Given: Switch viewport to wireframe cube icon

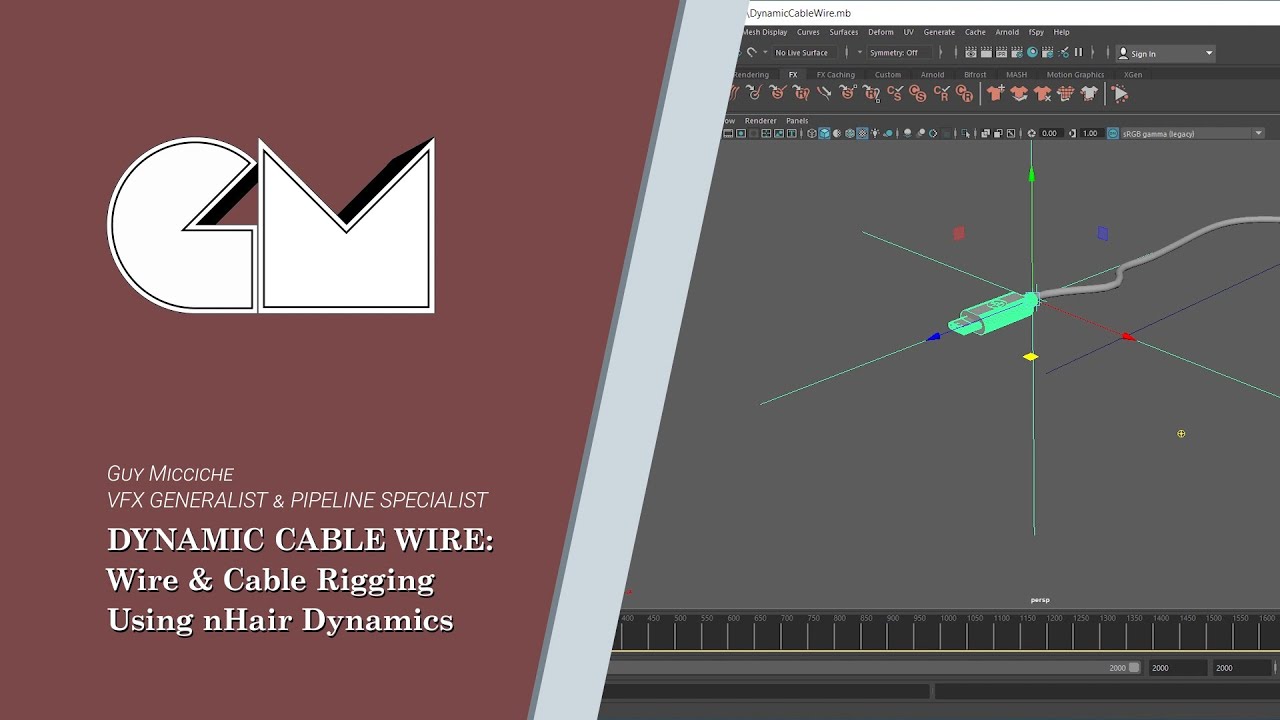Looking at the screenshot, I should point(811,133).
